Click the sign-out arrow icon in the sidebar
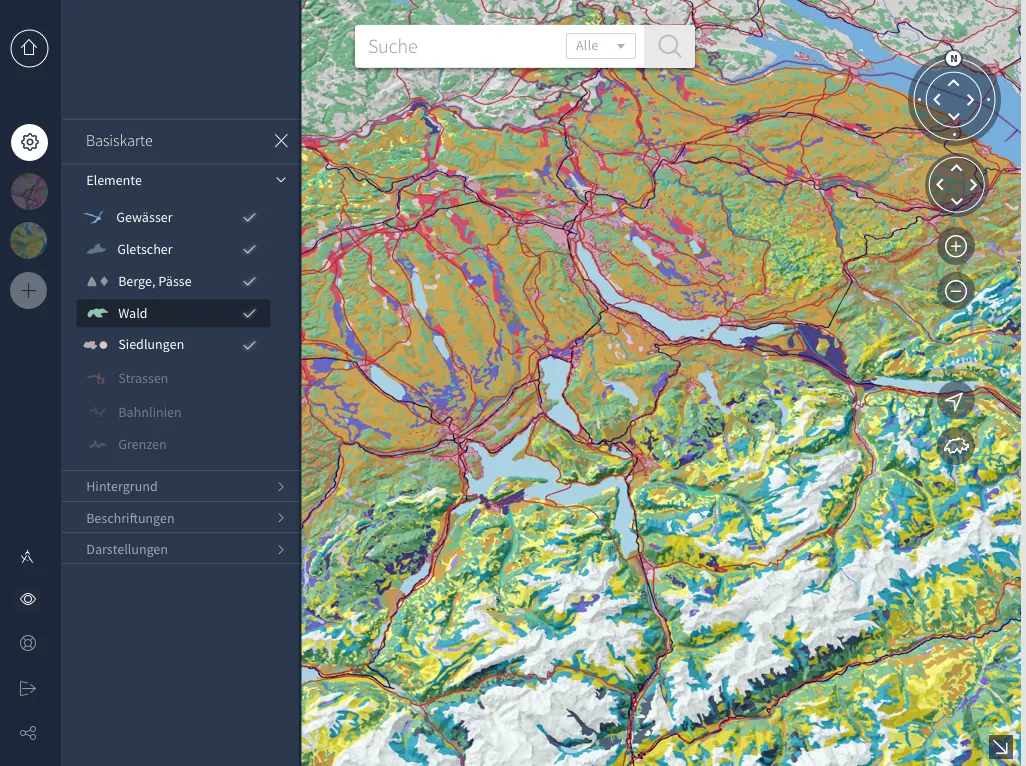This screenshot has width=1026, height=766. click(28, 688)
